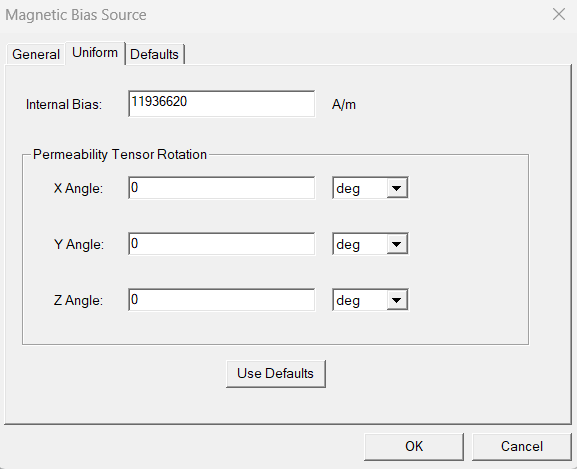Click into the Y Angle text field

222,244
